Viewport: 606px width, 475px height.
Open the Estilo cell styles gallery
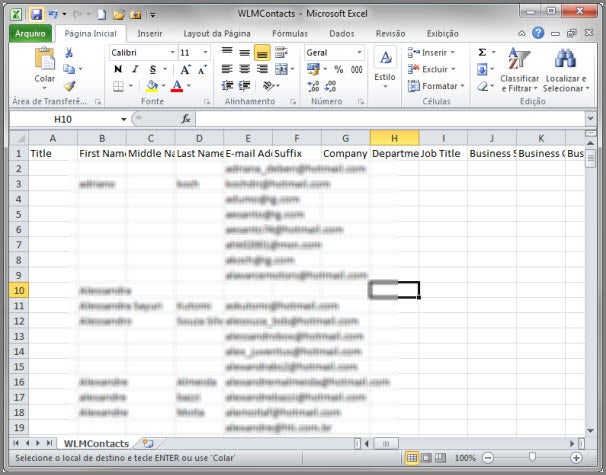(x=384, y=66)
